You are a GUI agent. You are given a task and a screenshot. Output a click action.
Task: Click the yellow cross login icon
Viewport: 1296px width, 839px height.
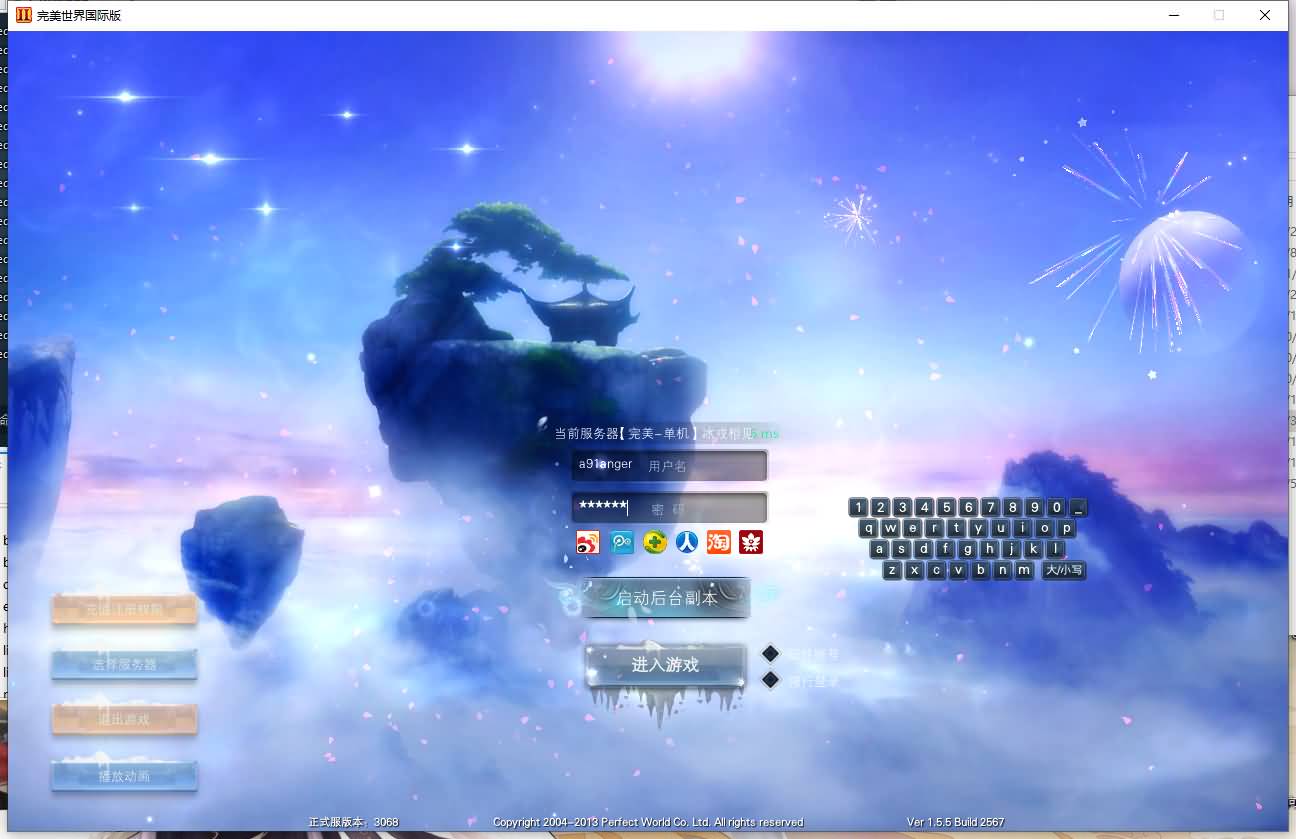point(653,542)
